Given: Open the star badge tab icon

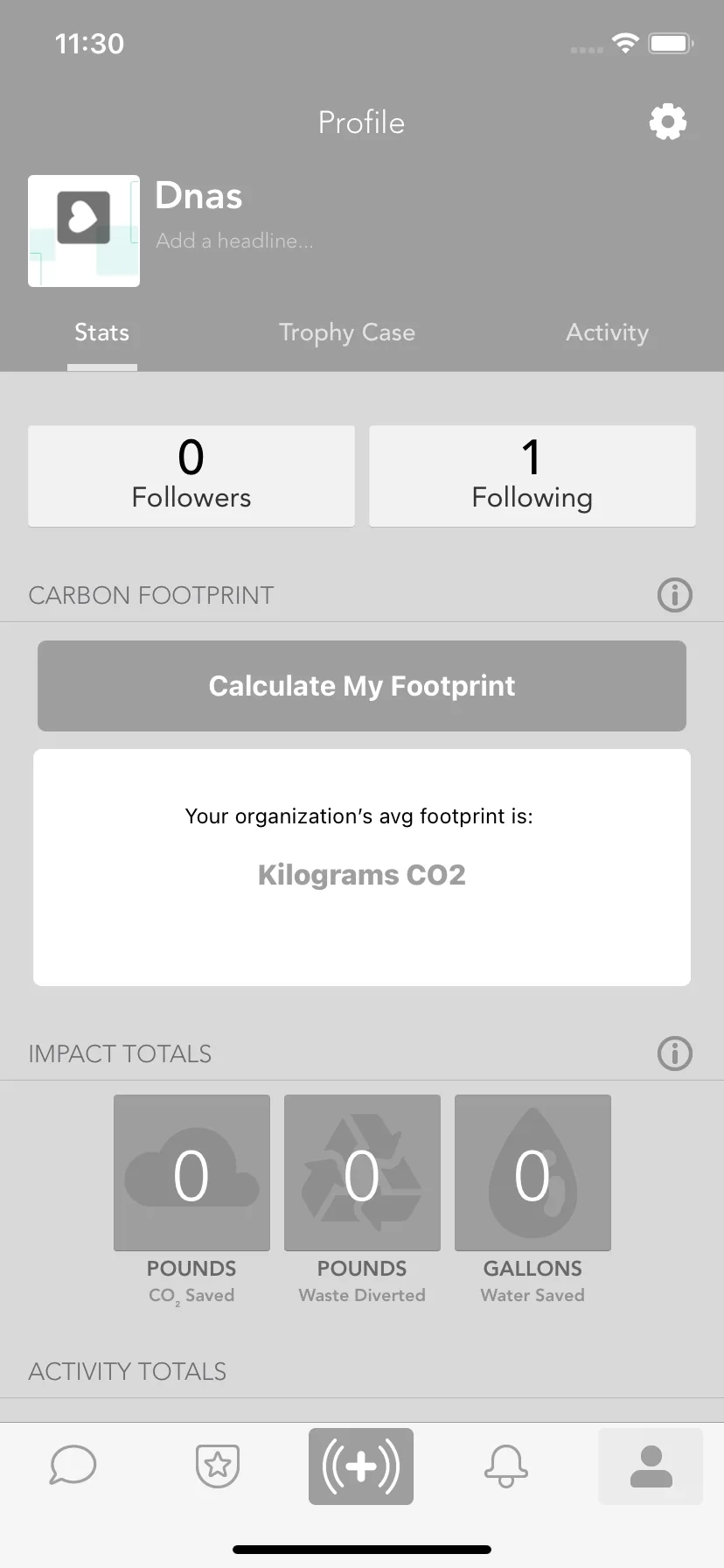Looking at the screenshot, I should (x=218, y=1466).
